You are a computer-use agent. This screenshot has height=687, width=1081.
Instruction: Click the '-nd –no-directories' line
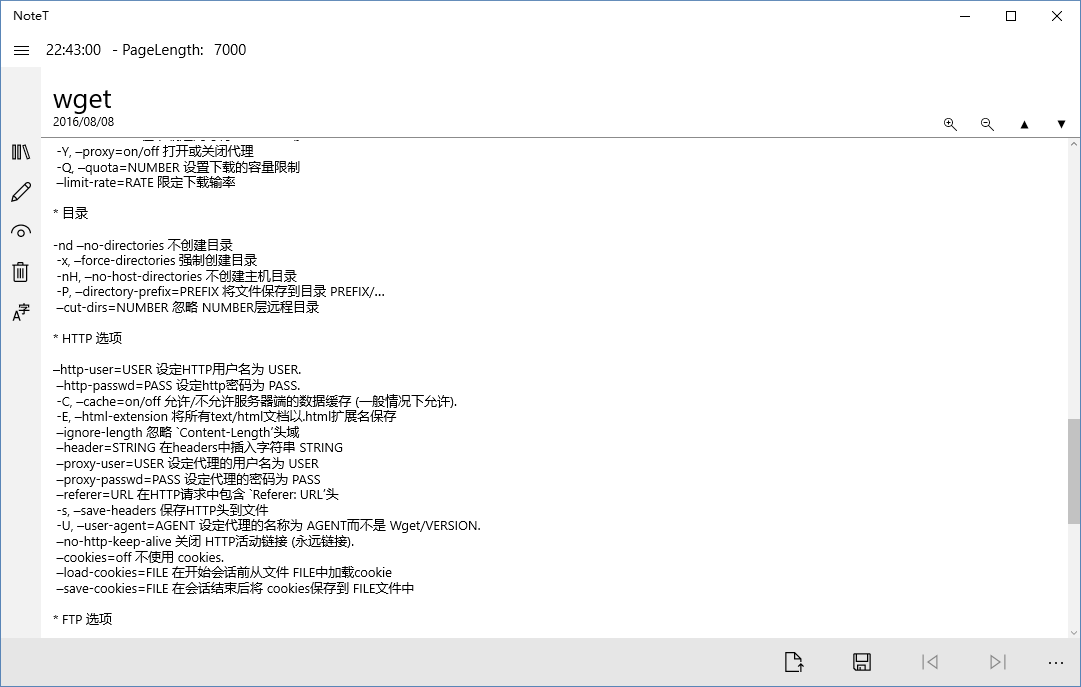click(143, 246)
